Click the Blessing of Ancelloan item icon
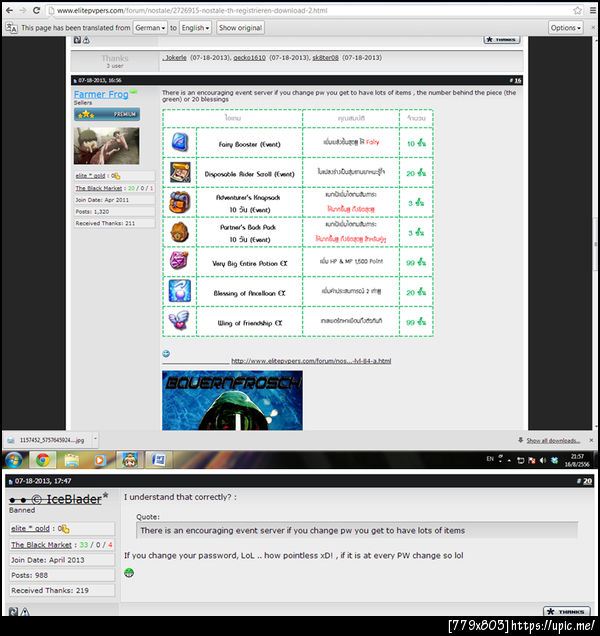Screen dimensions: 600x636 coord(180,291)
